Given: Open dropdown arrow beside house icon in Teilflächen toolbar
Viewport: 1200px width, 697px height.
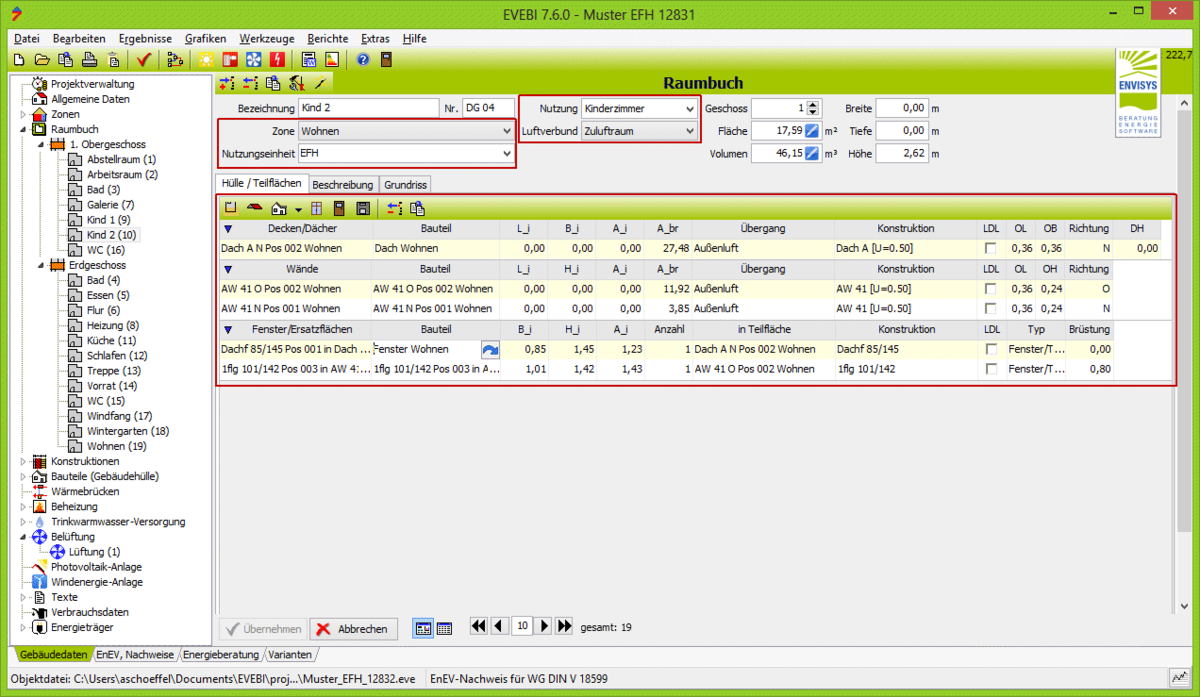Looking at the screenshot, I should pos(298,210).
